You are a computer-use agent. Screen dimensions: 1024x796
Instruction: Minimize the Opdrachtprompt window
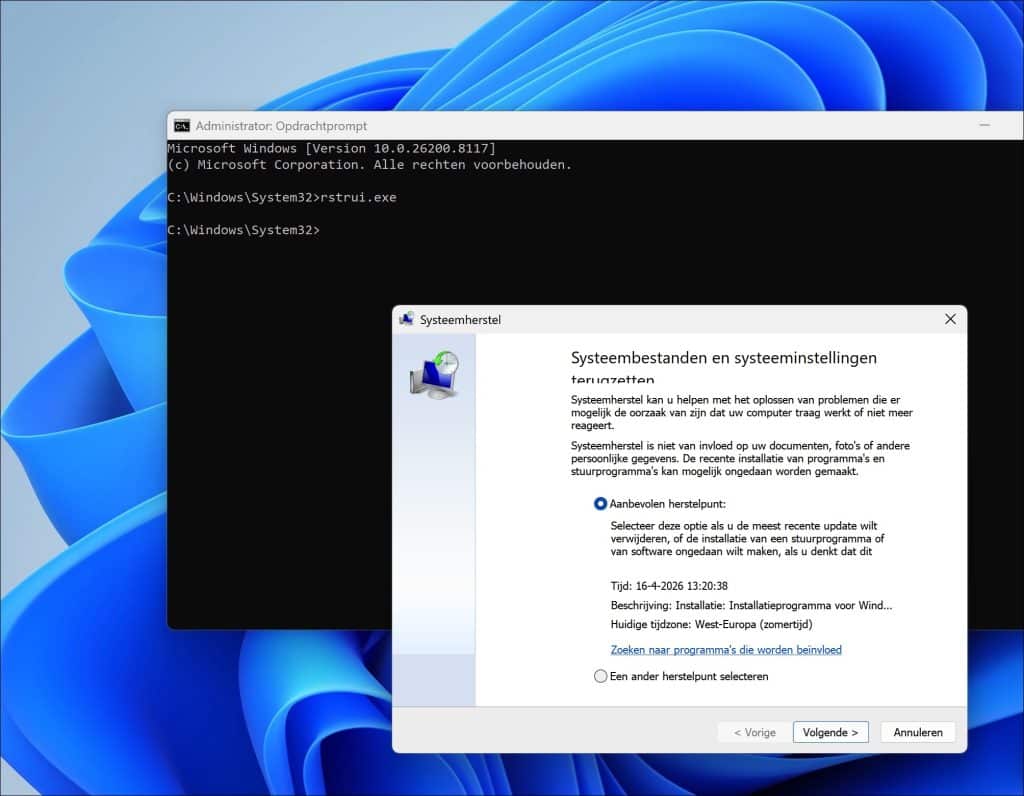coord(985,126)
